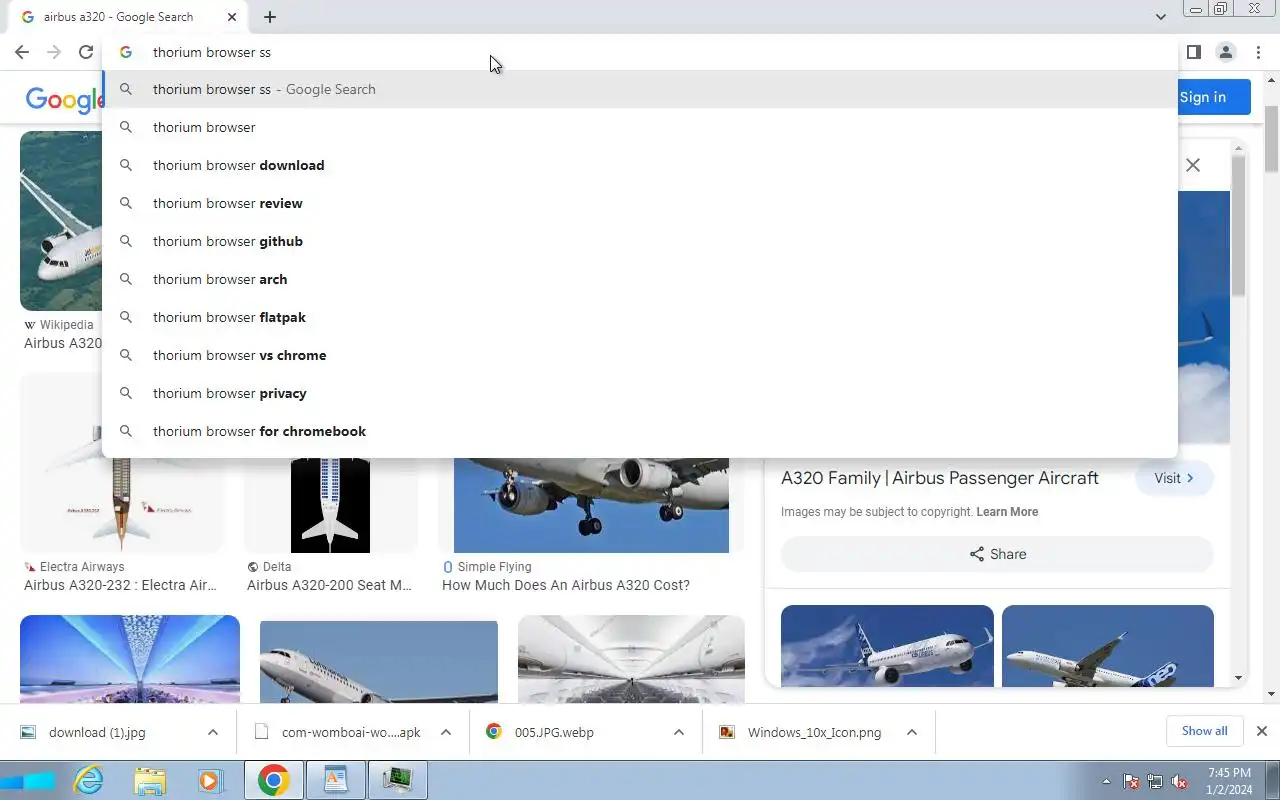The width and height of the screenshot is (1280, 800).
Task: Close the downloads bar
Action: pyautogui.click(x=1262, y=731)
